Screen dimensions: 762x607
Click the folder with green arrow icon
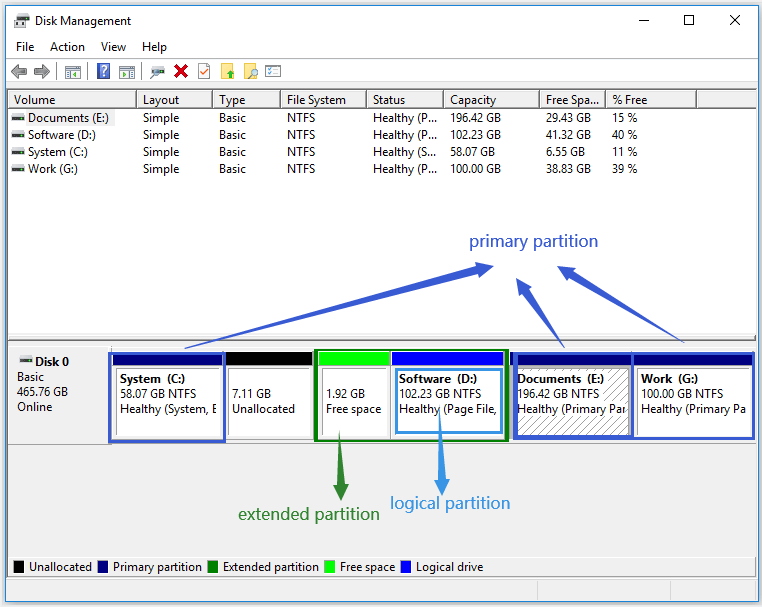point(227,71)
